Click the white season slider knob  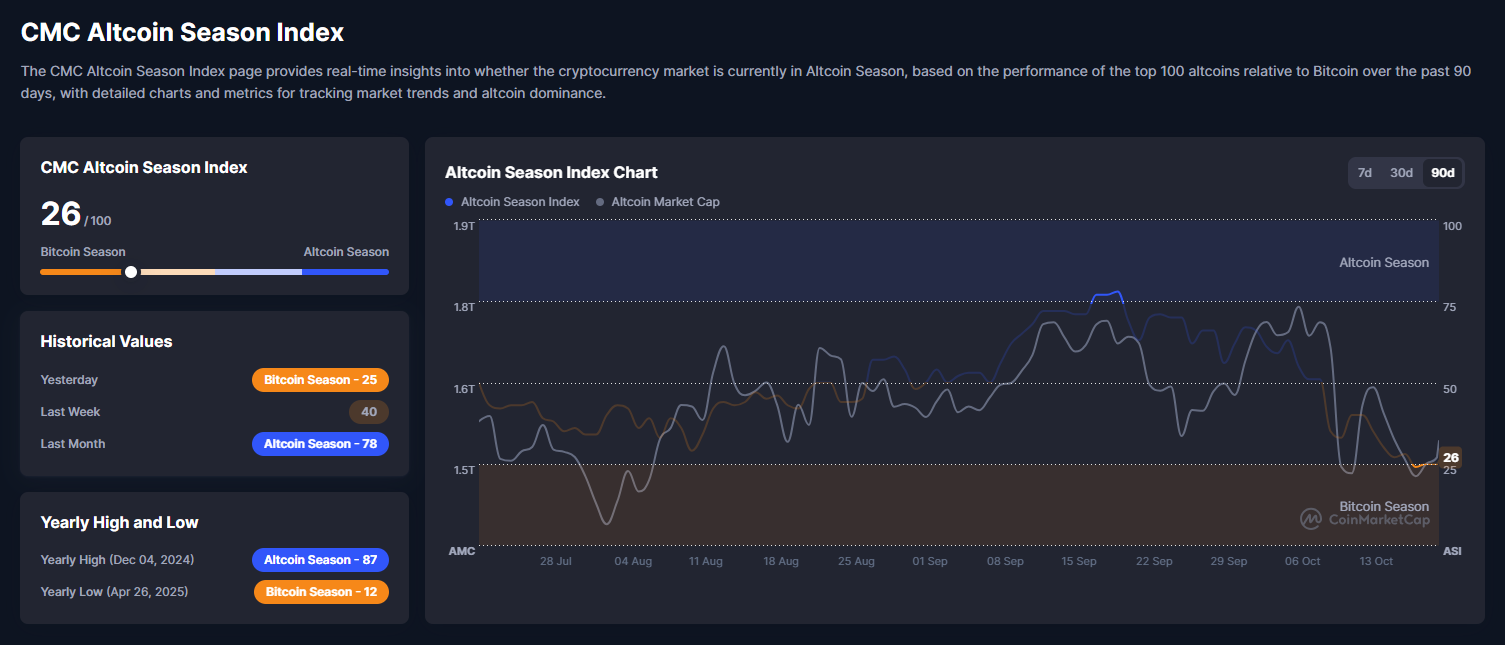tap(131, 272)
